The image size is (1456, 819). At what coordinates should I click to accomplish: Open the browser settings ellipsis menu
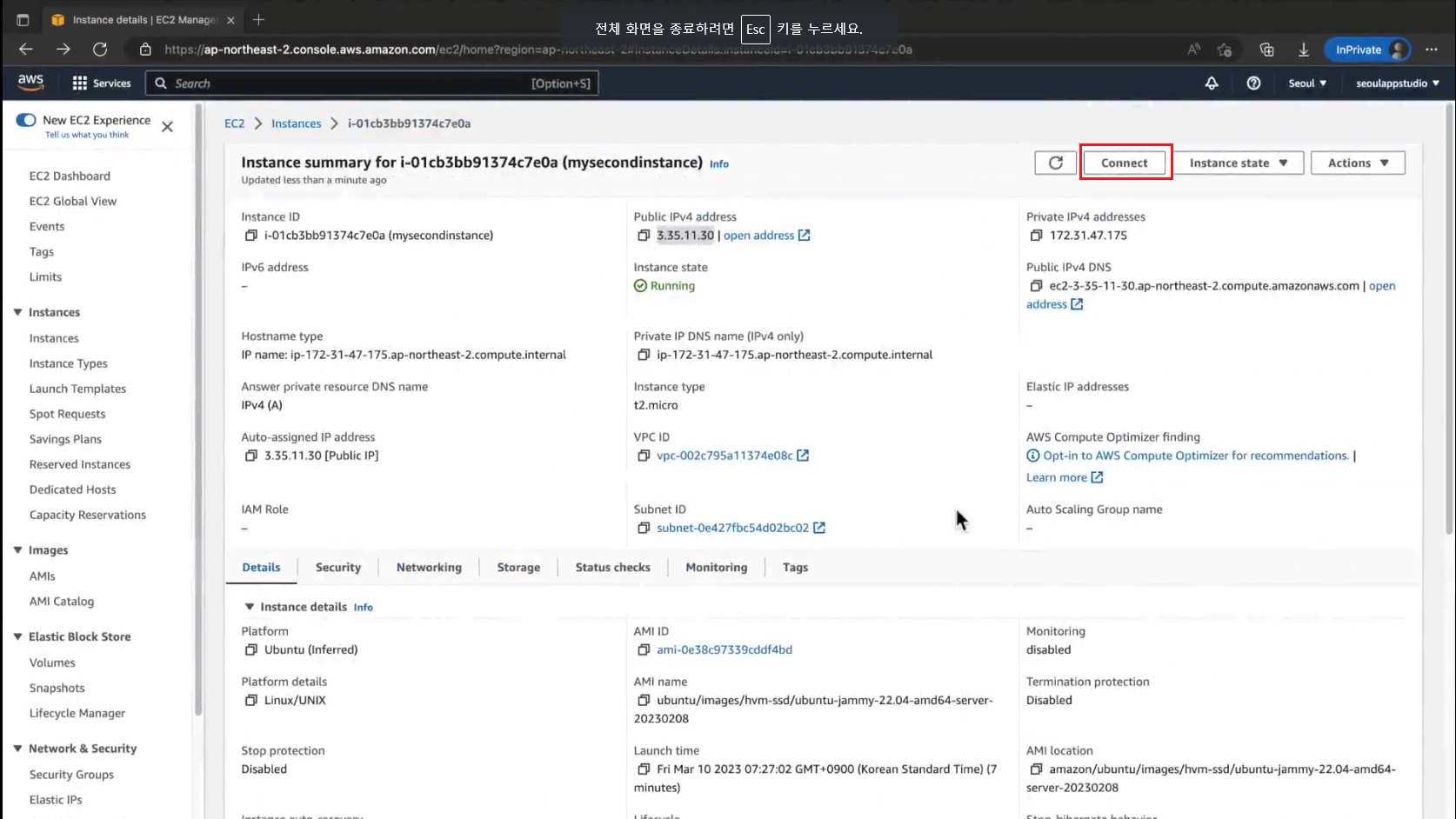coord(1432,50)
